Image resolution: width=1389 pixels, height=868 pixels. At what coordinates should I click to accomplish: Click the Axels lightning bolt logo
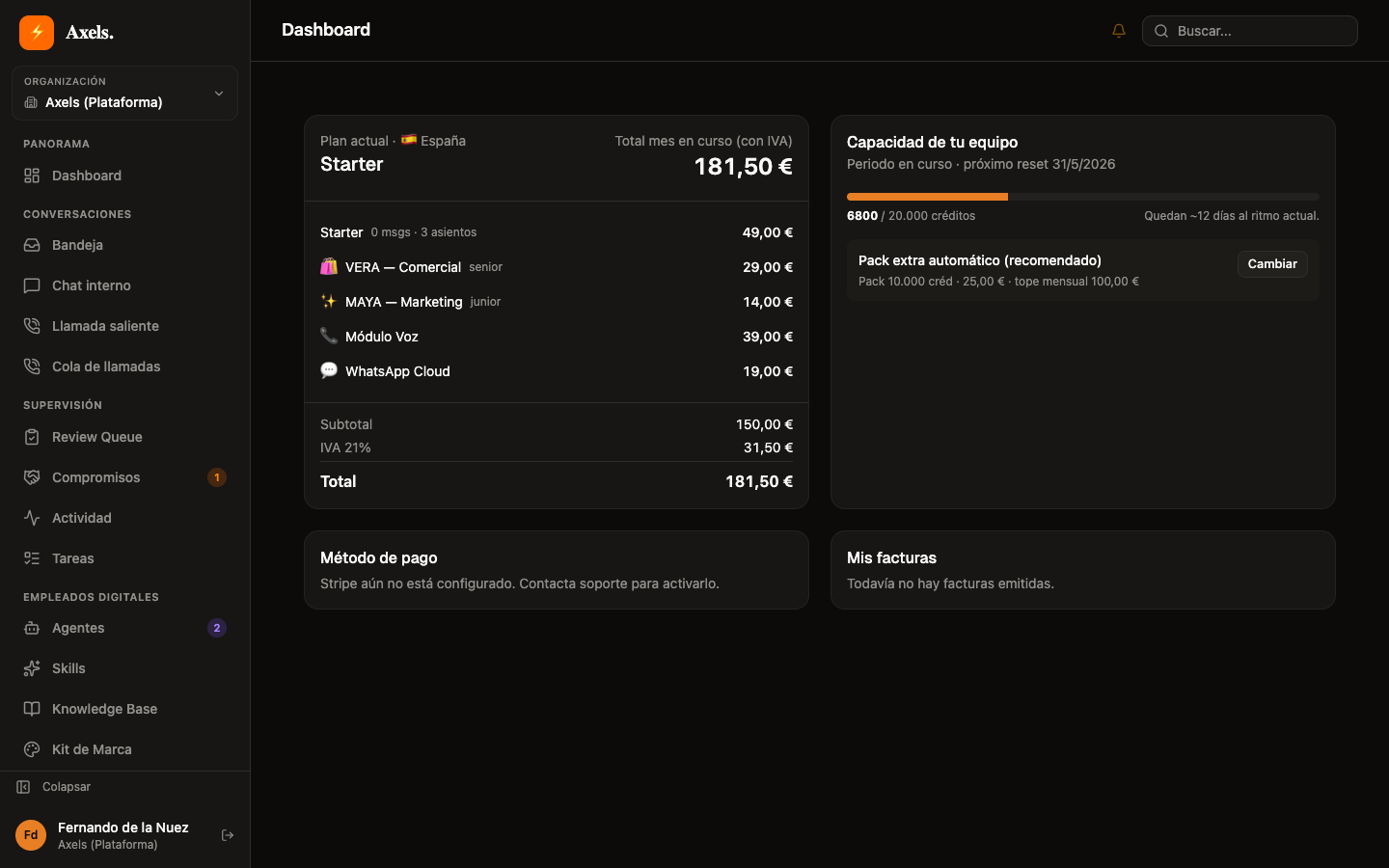pos(37,32)
